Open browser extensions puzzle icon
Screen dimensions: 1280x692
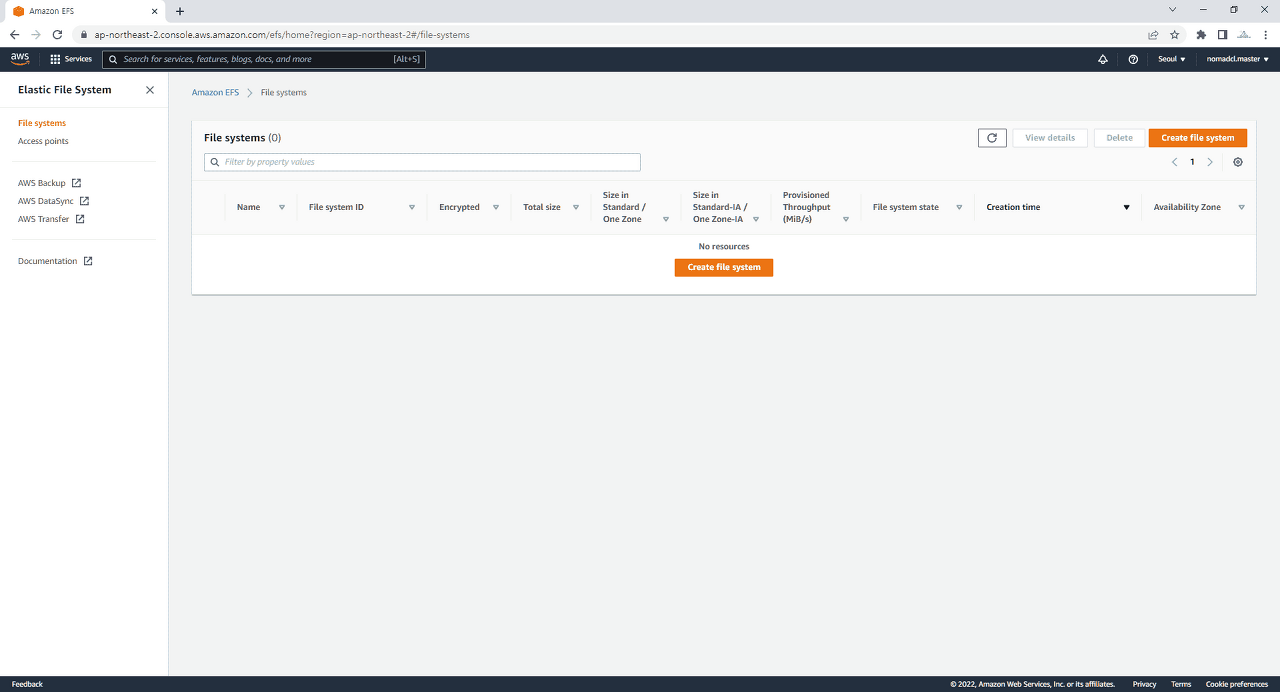(1201, 34)
